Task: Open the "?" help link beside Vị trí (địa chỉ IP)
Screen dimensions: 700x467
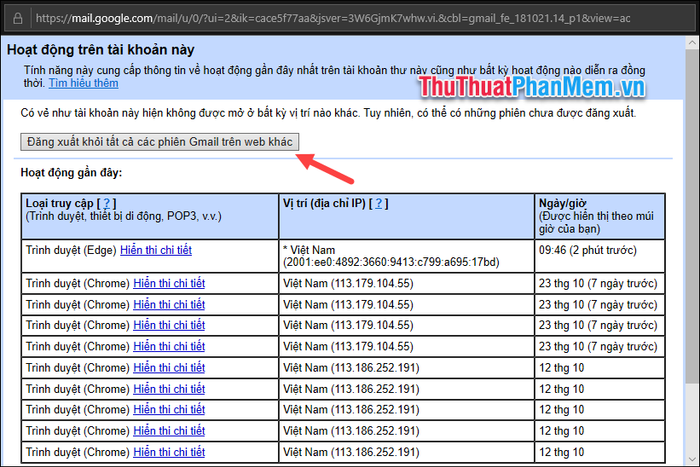Action: 379,204
